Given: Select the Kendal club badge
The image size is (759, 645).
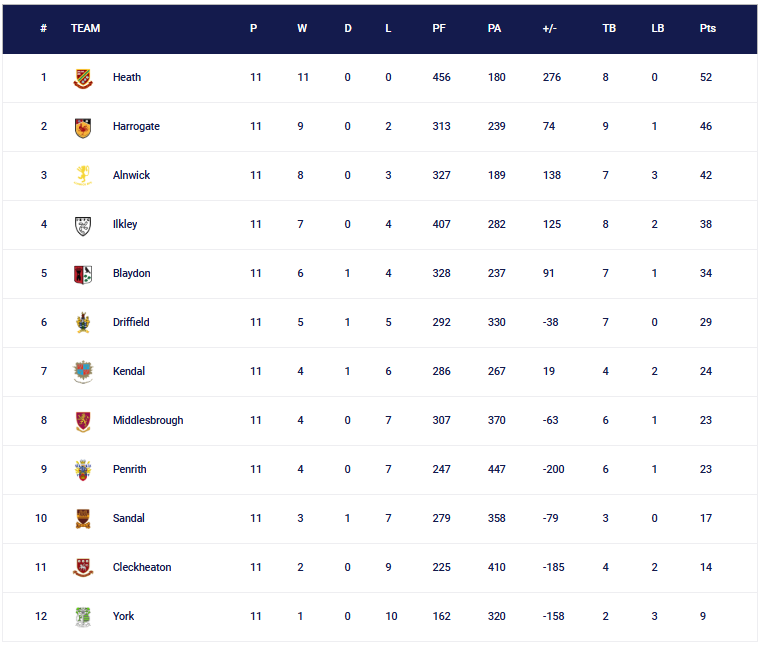Looking at the screenshot, I should point(84,372).
